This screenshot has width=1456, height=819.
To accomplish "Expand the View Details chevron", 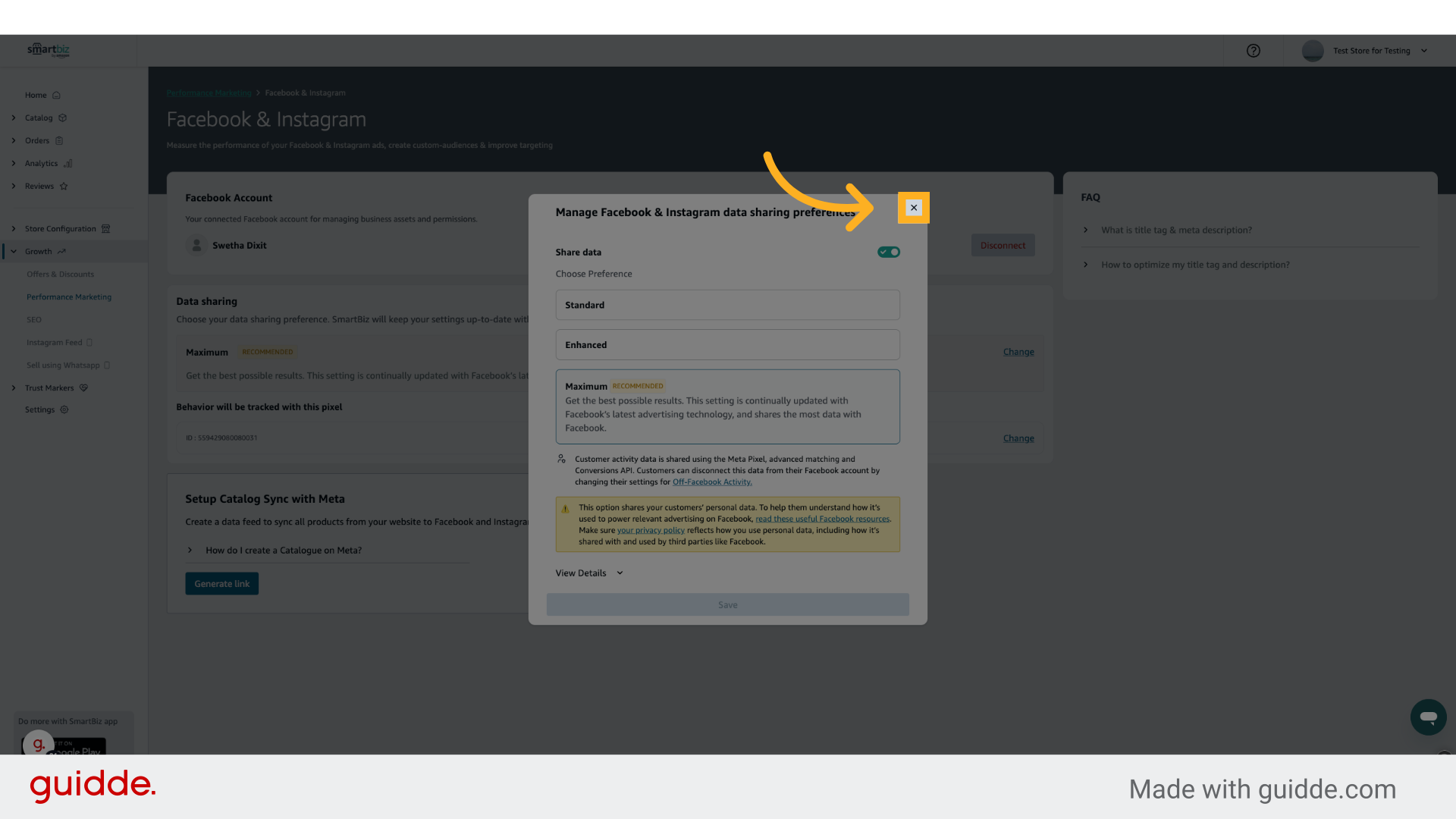I will (x=620, y=573).
